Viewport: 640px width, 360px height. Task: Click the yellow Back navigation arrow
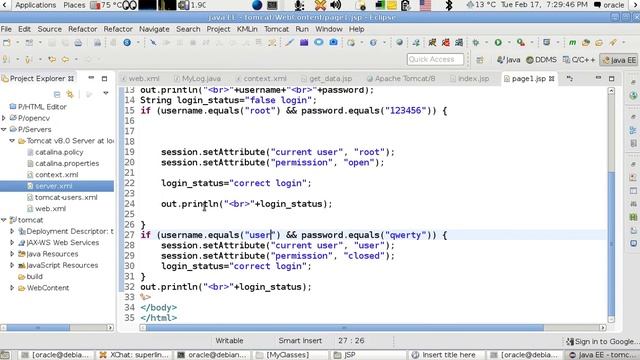[x=65, y=60]
